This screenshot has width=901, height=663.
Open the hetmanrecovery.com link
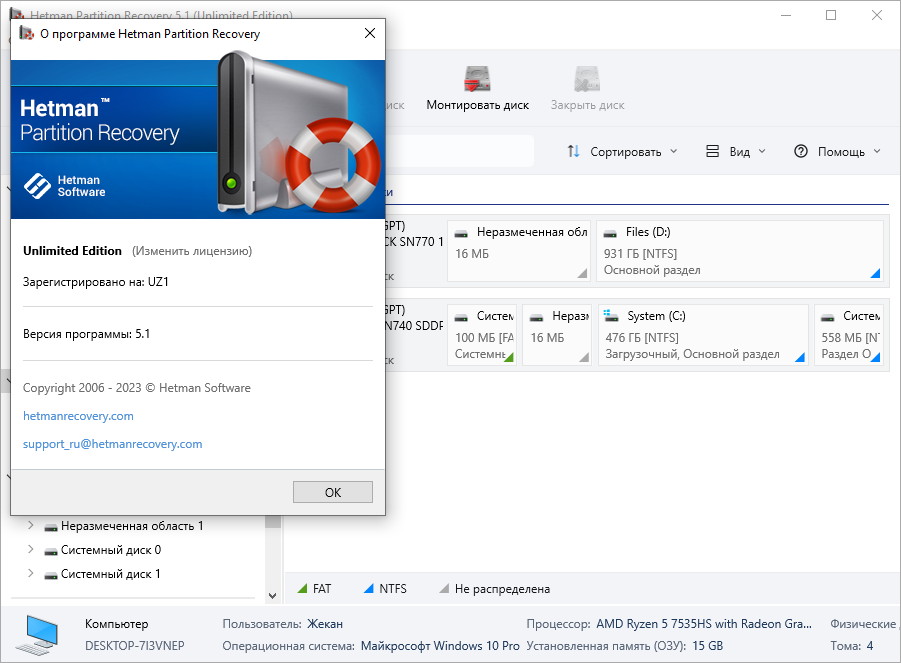tap(78, 416)
